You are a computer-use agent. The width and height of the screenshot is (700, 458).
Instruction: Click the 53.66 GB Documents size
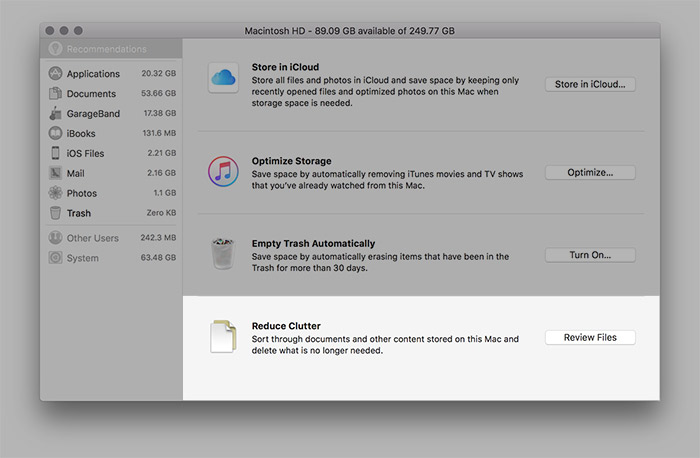click(x=158, y=93)
